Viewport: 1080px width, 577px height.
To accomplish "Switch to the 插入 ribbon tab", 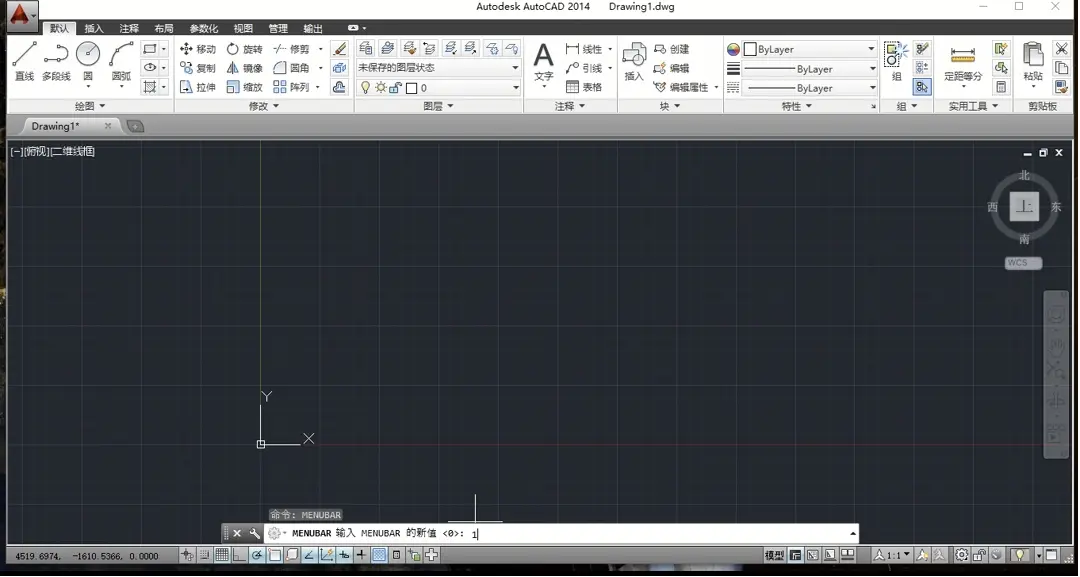I will click(x=94, y=28).
